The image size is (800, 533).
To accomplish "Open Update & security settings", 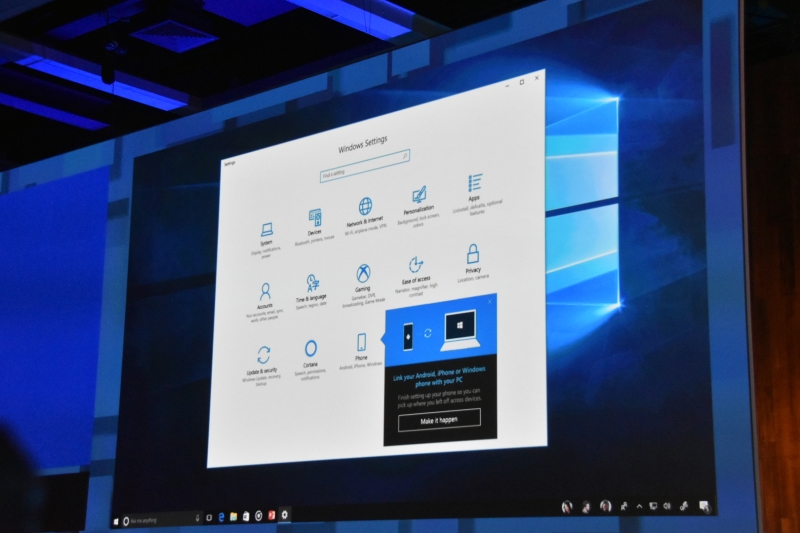I will 263,365.
